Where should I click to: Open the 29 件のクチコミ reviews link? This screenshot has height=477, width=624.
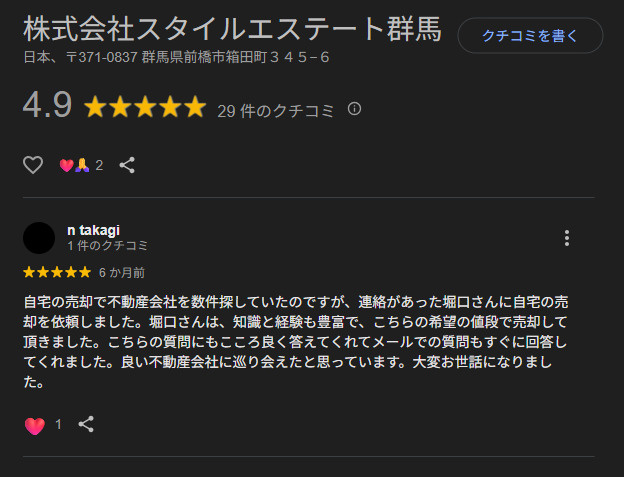275,110
